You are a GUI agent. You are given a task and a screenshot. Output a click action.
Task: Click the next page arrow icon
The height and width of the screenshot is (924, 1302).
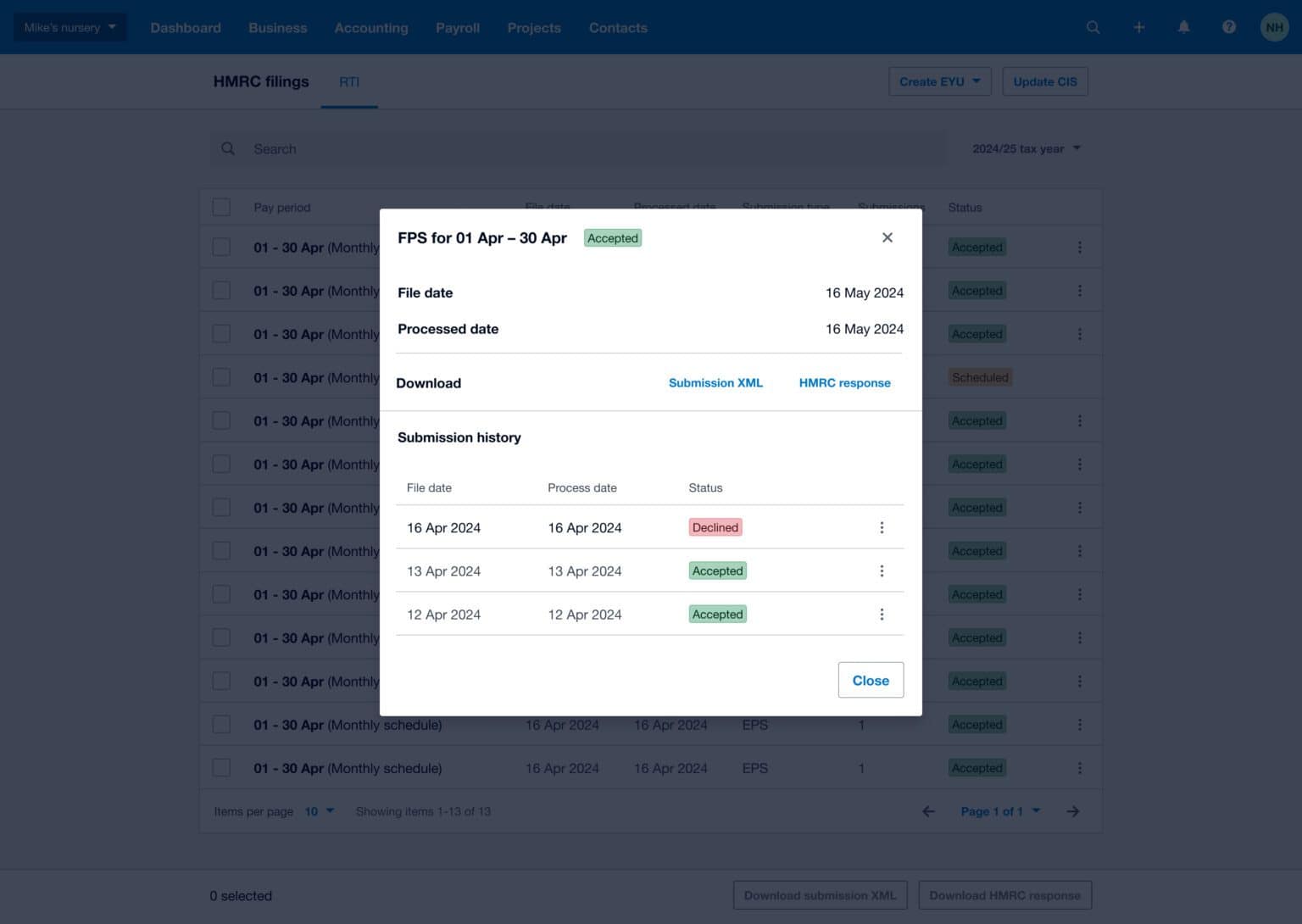coord(1072,811)
